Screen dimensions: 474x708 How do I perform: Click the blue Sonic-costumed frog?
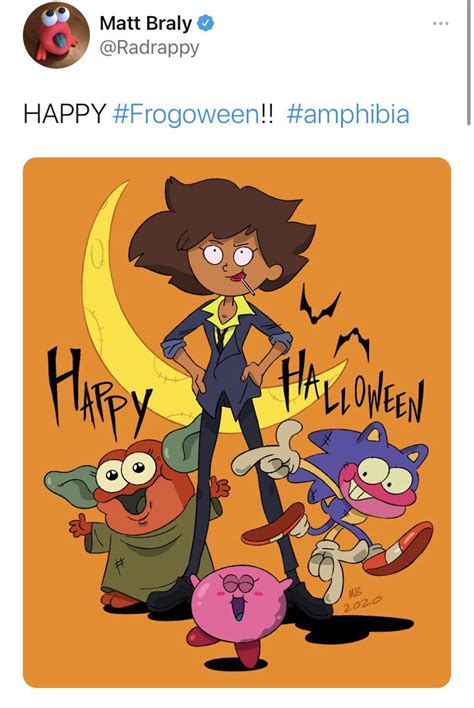point(343,497)
